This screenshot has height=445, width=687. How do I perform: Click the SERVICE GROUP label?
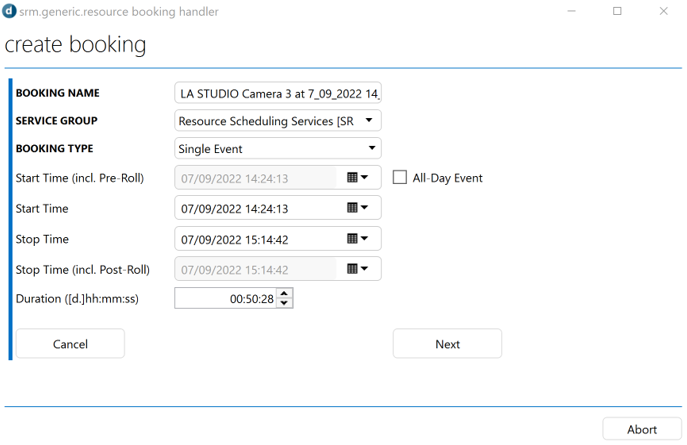(x=57, y=120)
